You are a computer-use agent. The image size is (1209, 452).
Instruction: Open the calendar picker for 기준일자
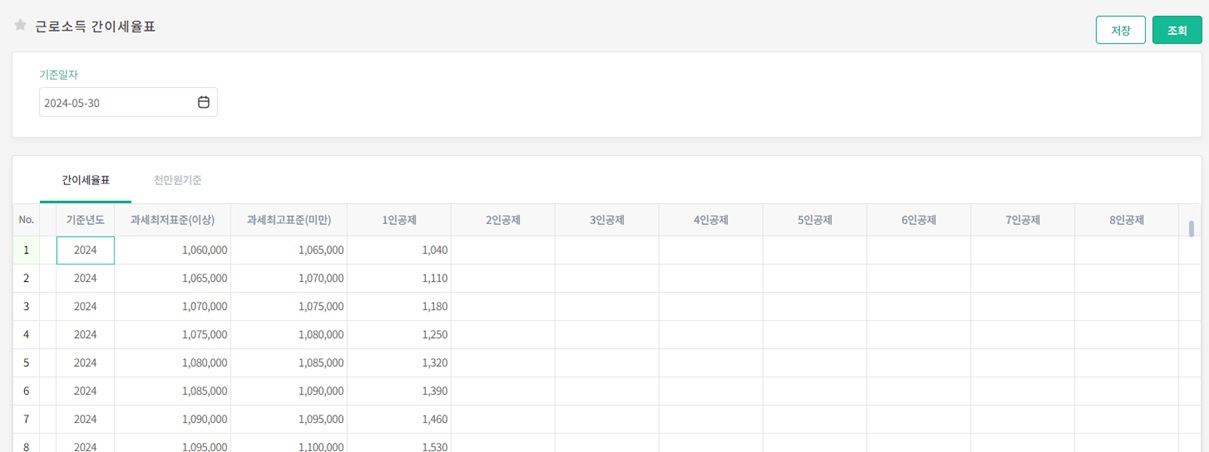pos(204,102)
